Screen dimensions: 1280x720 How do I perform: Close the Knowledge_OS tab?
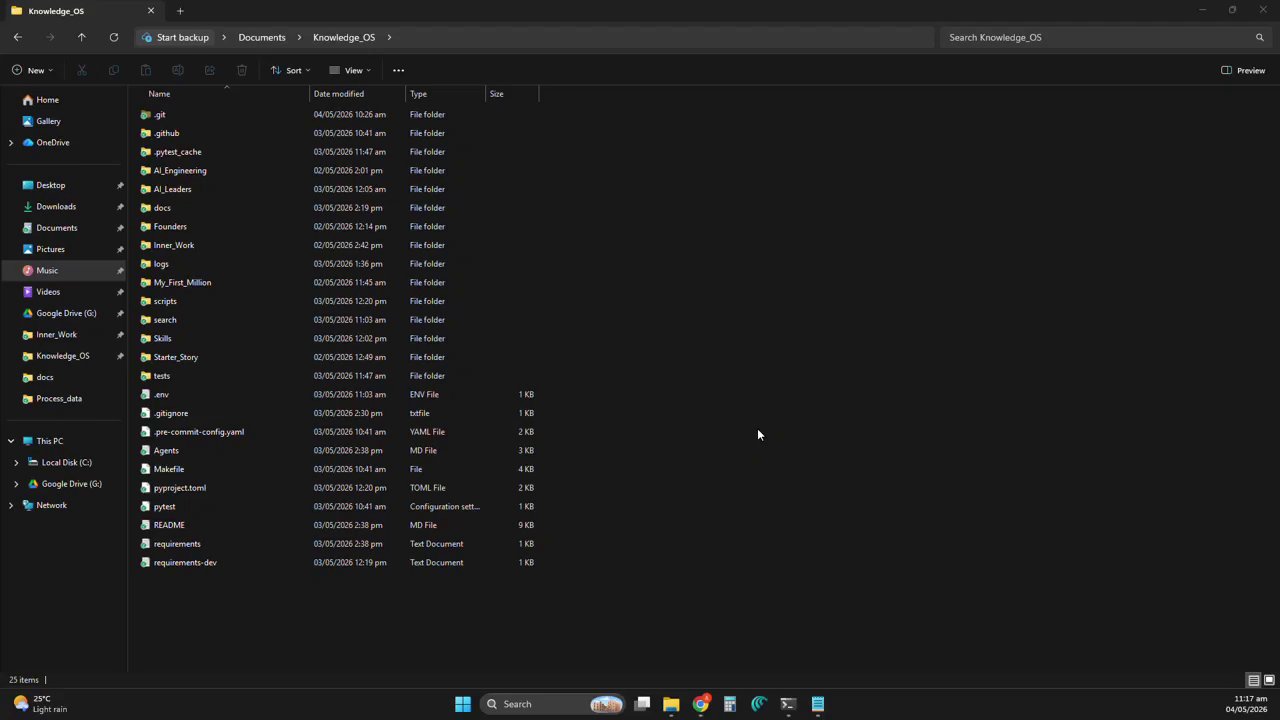151,11
